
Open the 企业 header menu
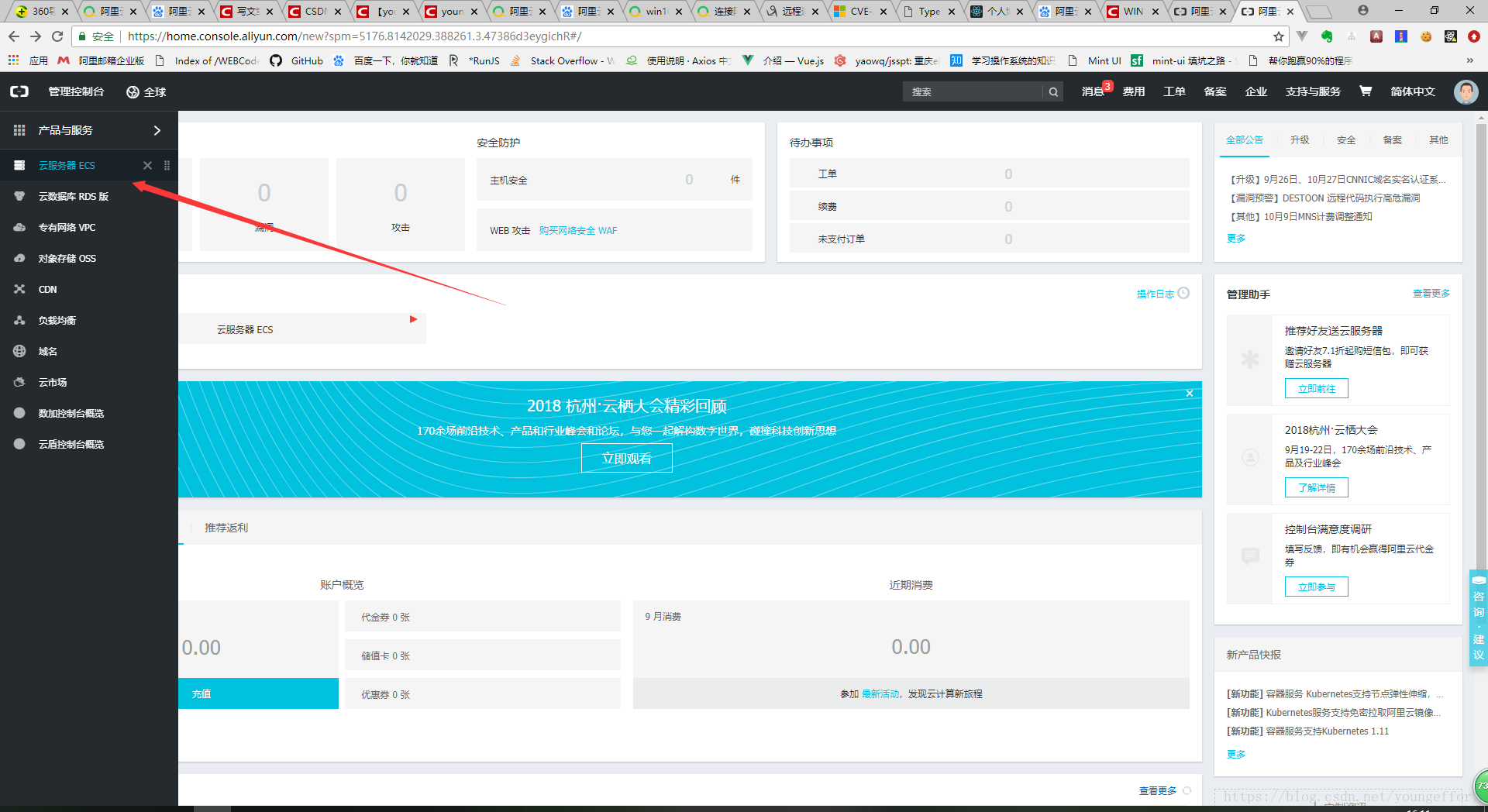pyautogui.click(x=1255, y=91)
